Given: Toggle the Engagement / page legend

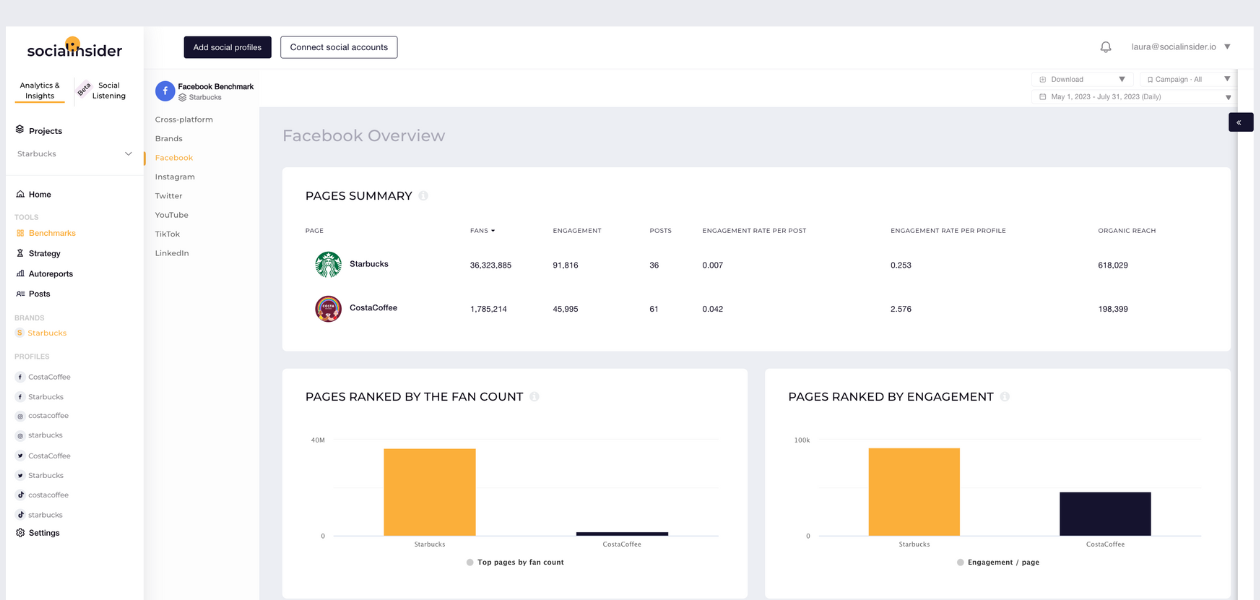Looking at the screenshot, I should [x=998, y=563].
